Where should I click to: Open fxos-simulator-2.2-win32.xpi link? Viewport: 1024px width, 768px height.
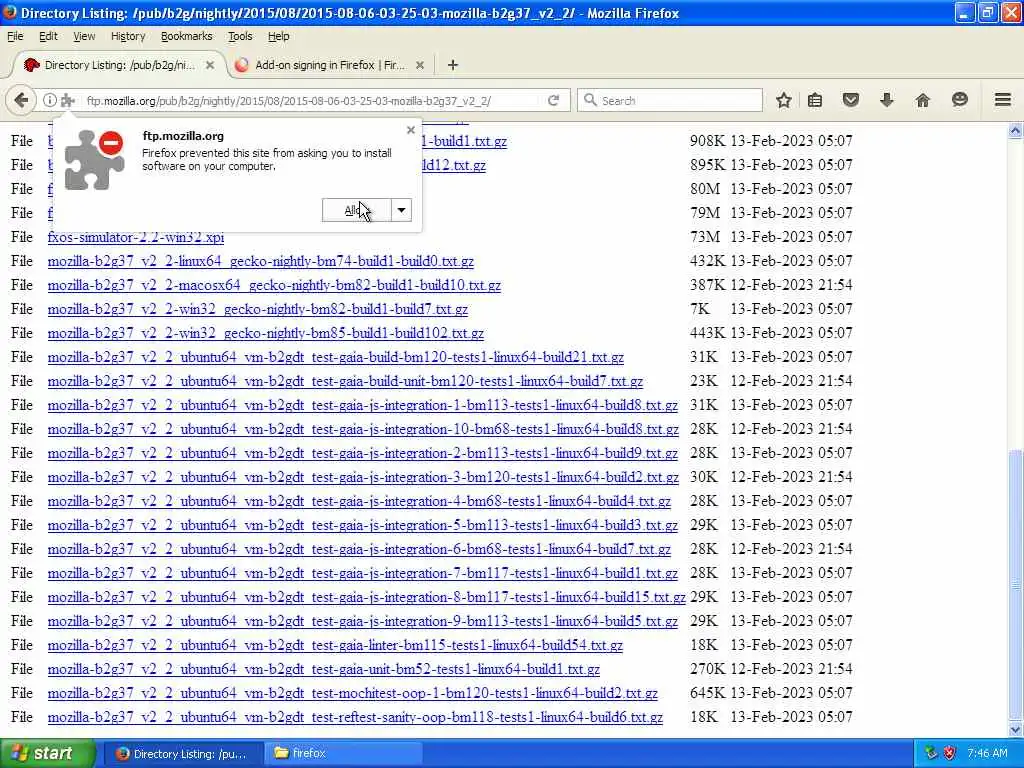pos(136,237)
